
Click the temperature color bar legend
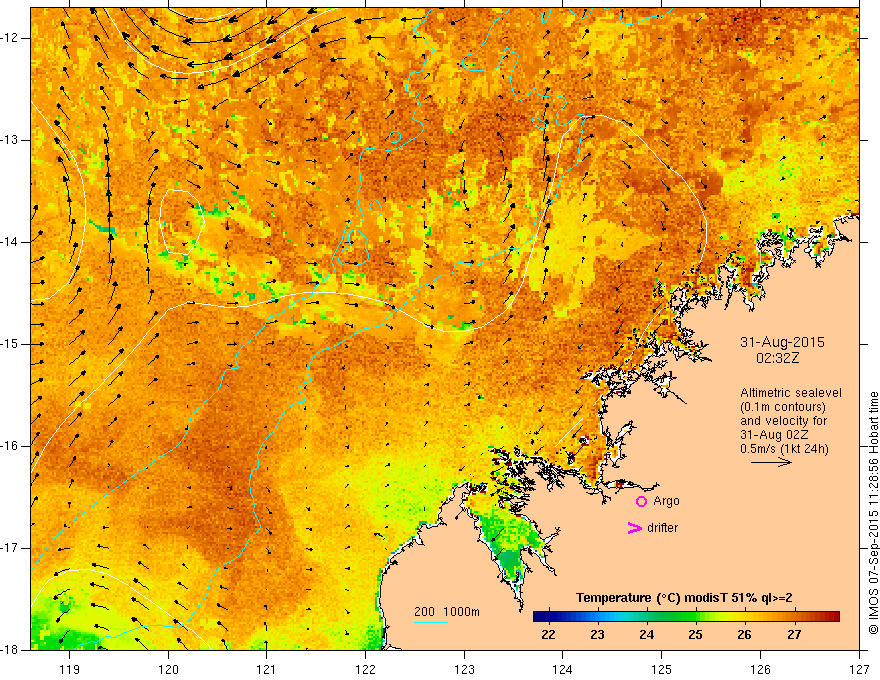pos(686,616)
